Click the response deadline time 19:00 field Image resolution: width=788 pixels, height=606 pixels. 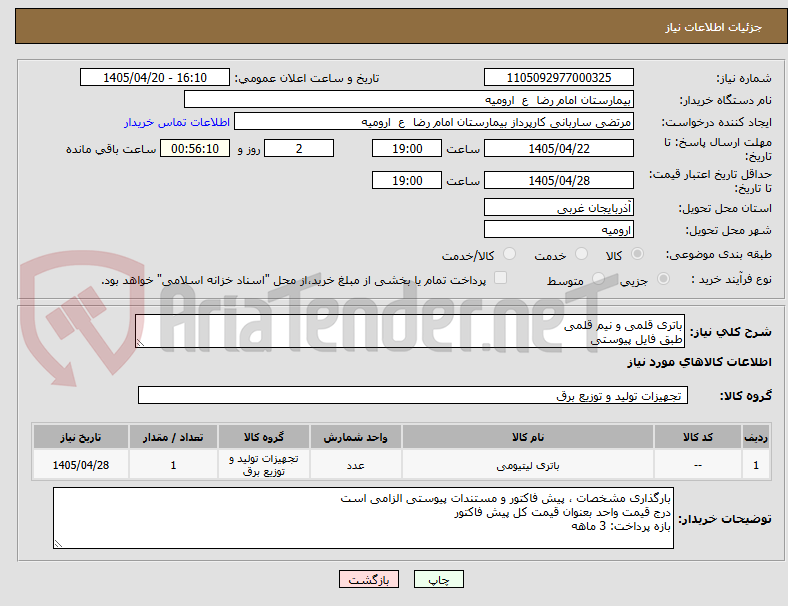tap(407, 148)
